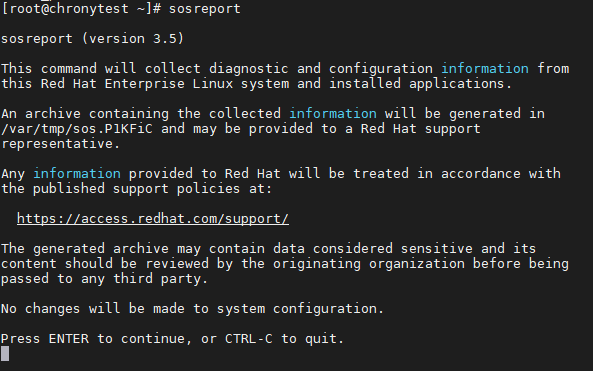
Task: Click the word 'sensitive' in warning paragraph
Action: click(437, 248)
